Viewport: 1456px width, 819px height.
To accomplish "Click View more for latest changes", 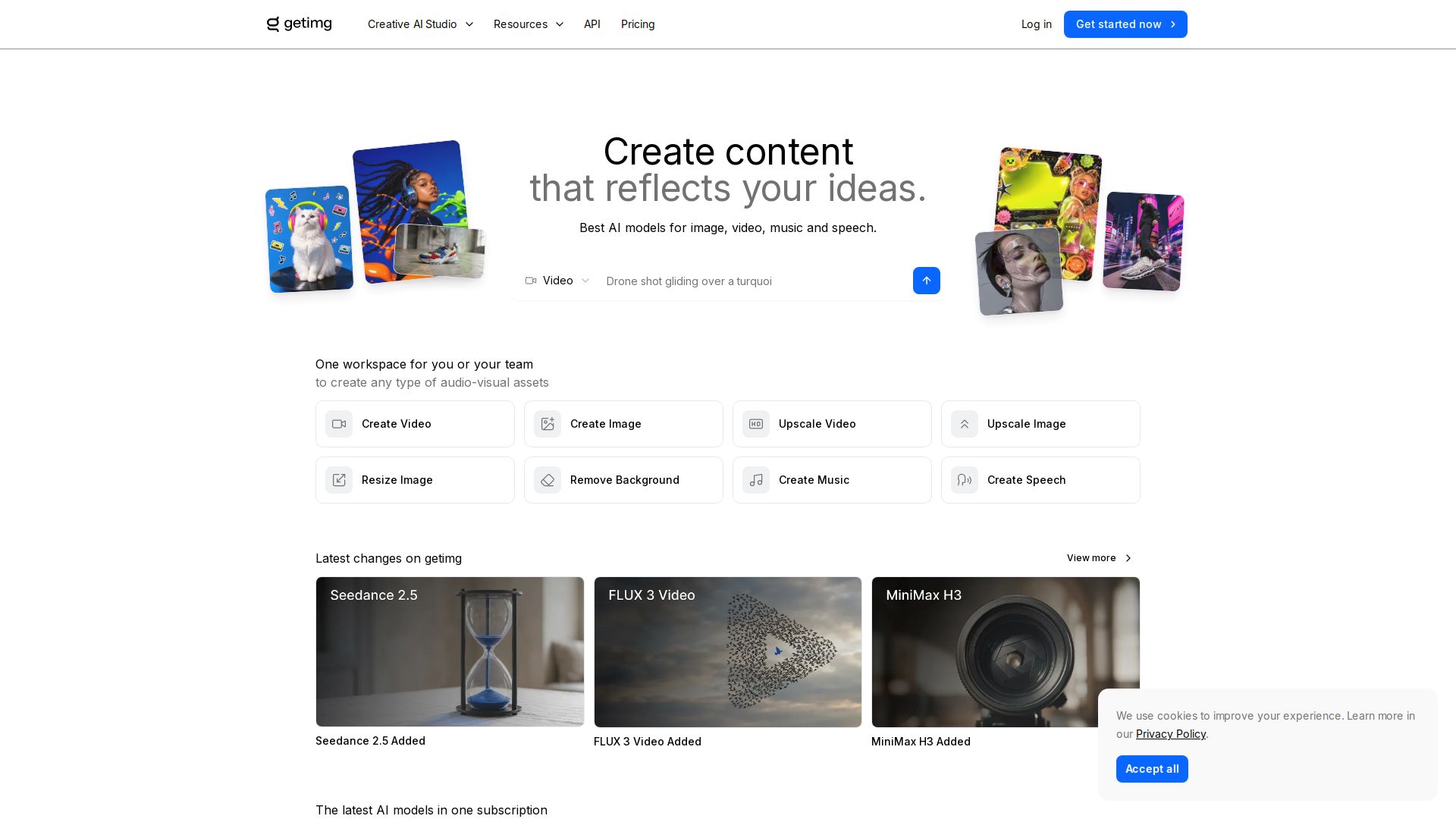I will (1100, 558).
